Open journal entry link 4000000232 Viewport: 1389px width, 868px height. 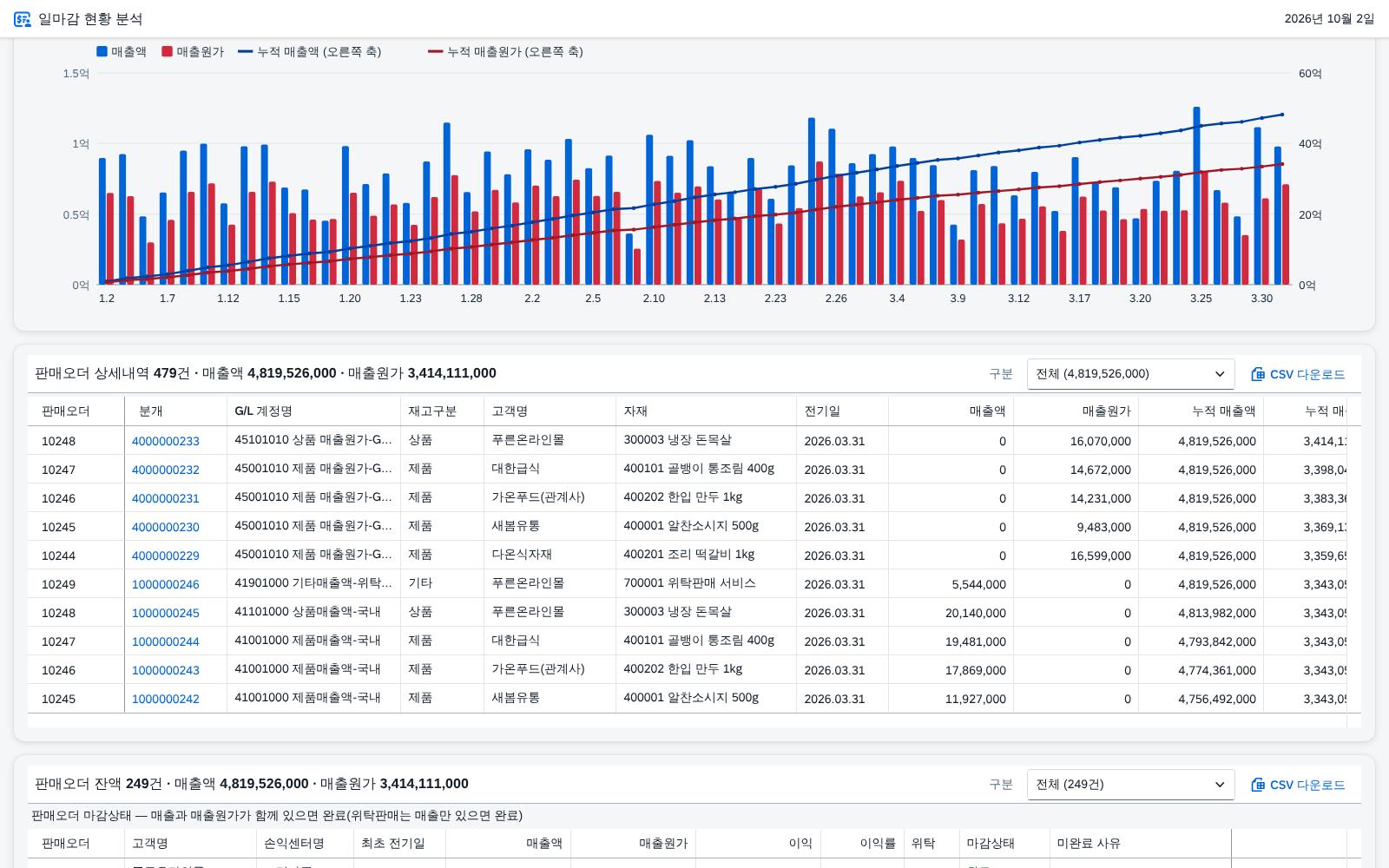[x=166, y=470]
